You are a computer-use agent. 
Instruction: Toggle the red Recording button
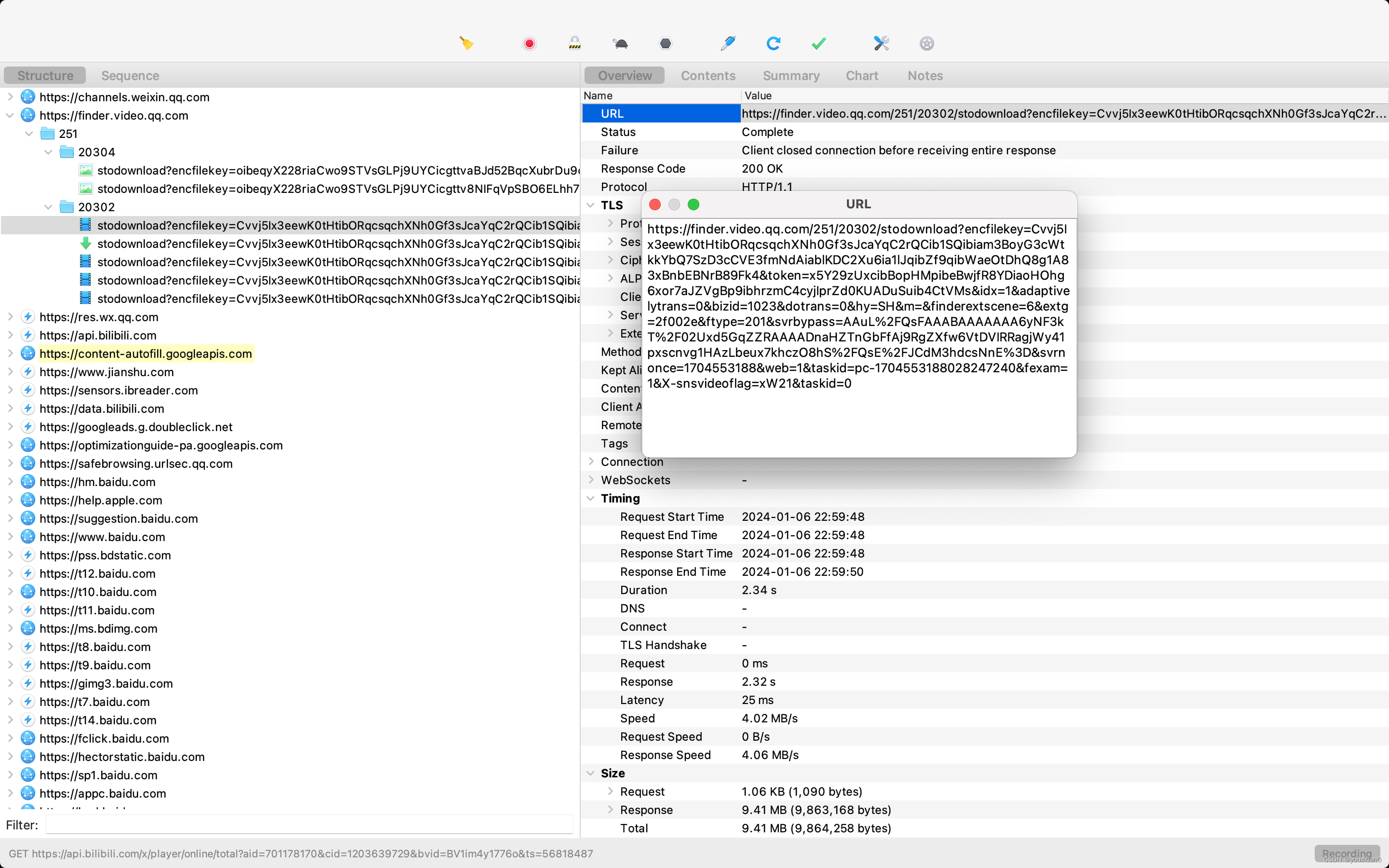pos(529,43)
